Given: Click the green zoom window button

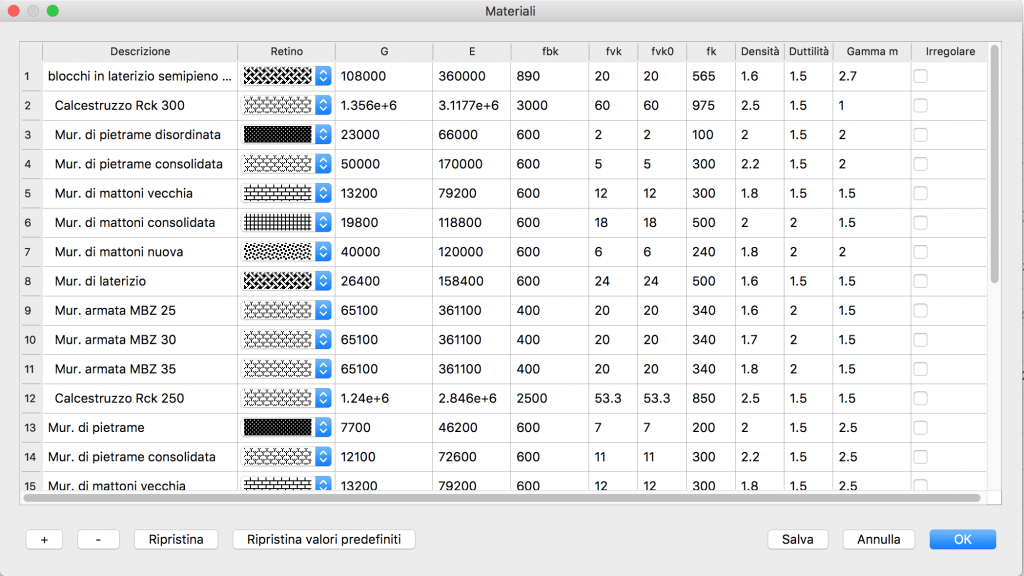Looking at the screenshot, I should [53, 11].
